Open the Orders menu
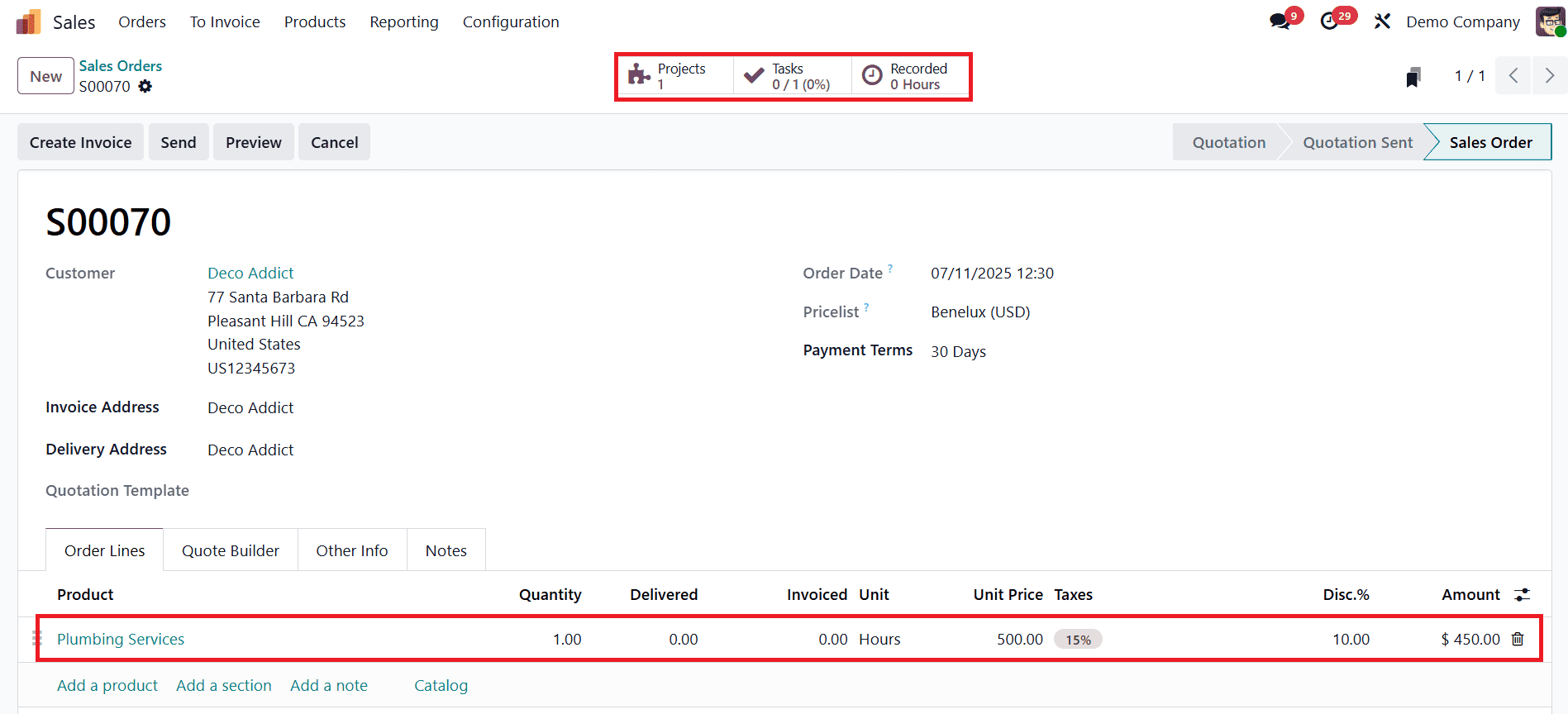 (142, 21)
